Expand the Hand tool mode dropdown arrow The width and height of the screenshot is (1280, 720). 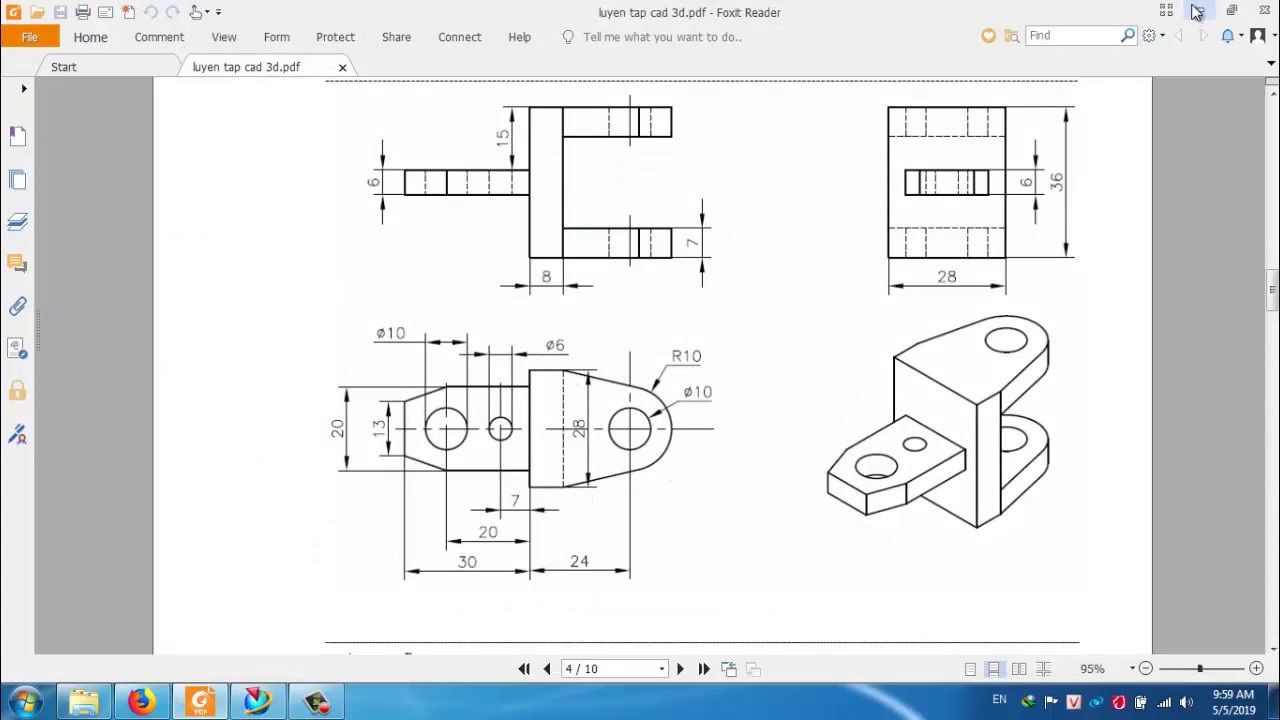[207, 12]
